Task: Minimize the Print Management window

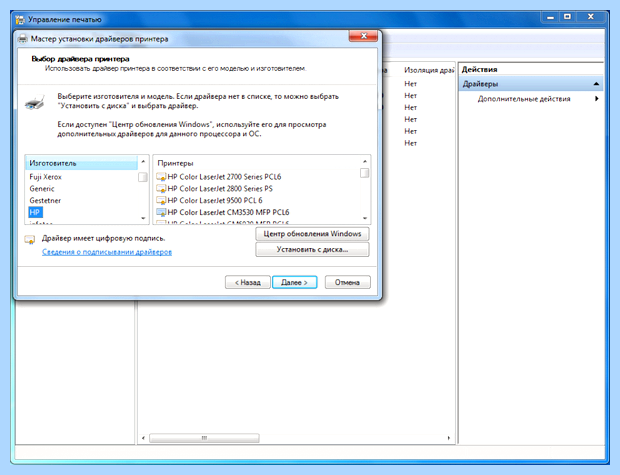Action: point(550,17)
